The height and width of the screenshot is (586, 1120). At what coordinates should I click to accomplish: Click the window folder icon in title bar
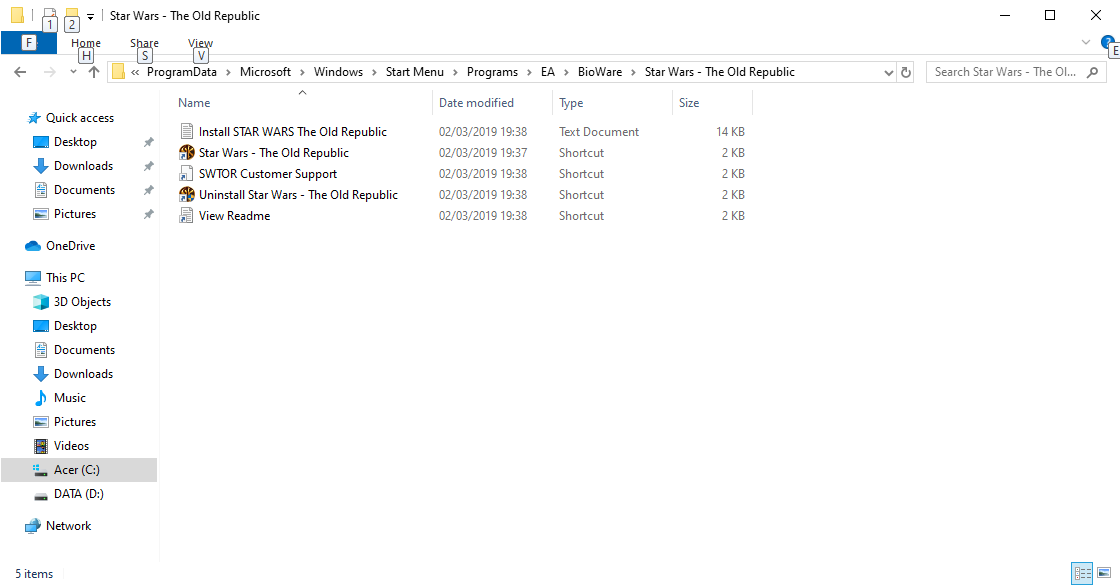(18, 15)
